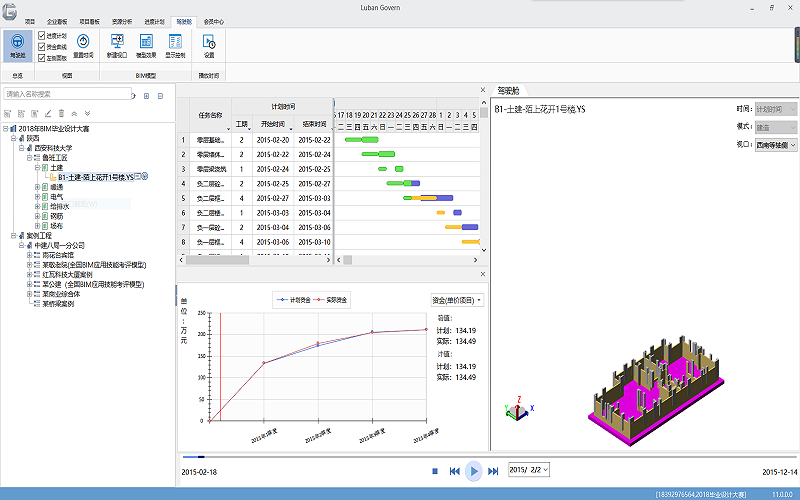
Task: Switch to the 项目 ribbon tab
Action: tap(30, 22)
